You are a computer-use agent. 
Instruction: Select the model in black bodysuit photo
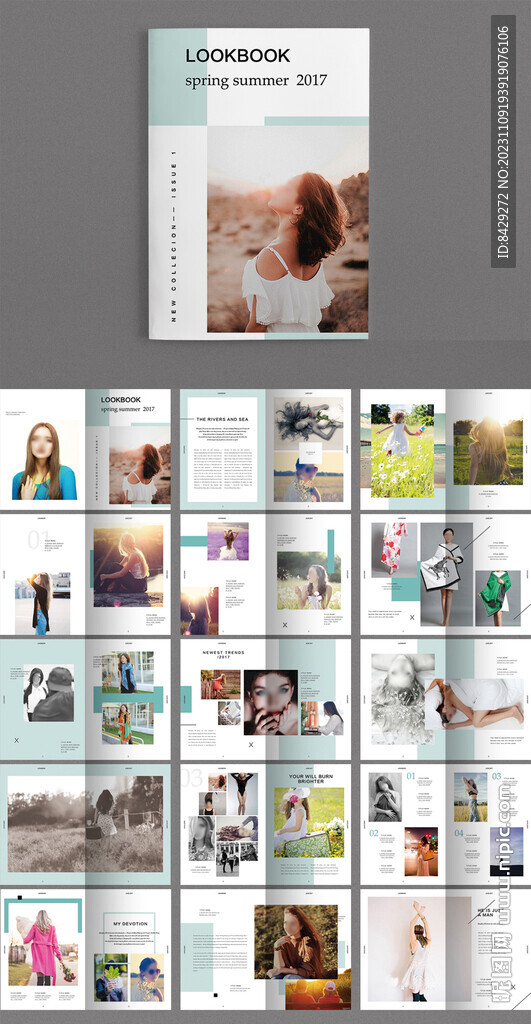point(242,794)
